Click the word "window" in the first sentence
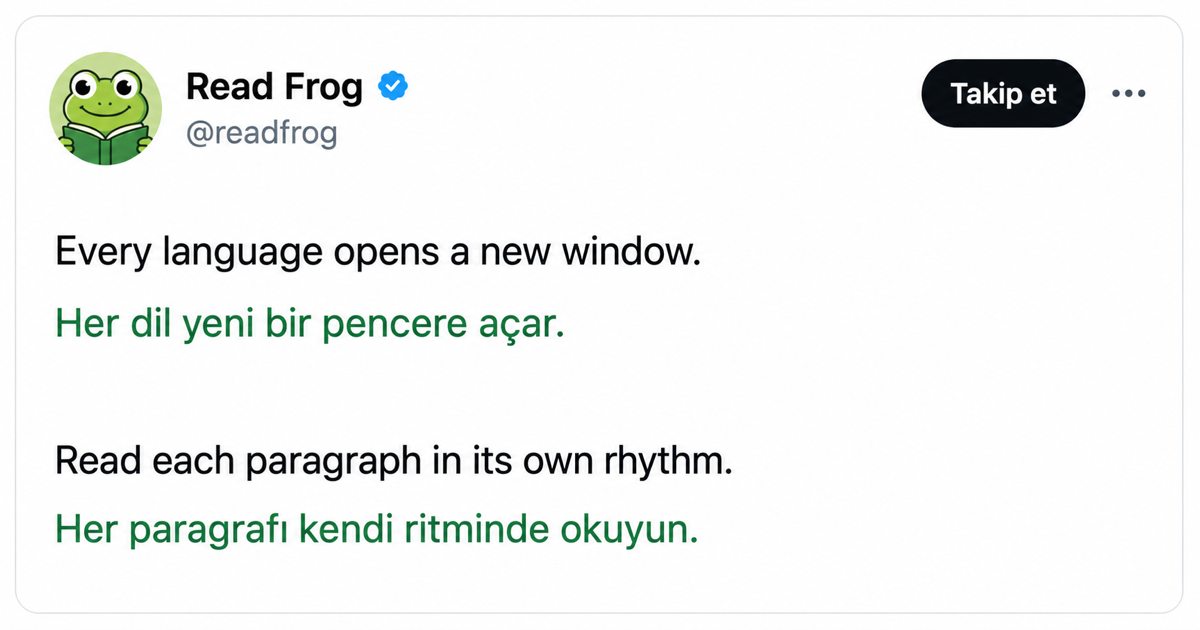The image size is (1200, 630). tap(624, 251)
